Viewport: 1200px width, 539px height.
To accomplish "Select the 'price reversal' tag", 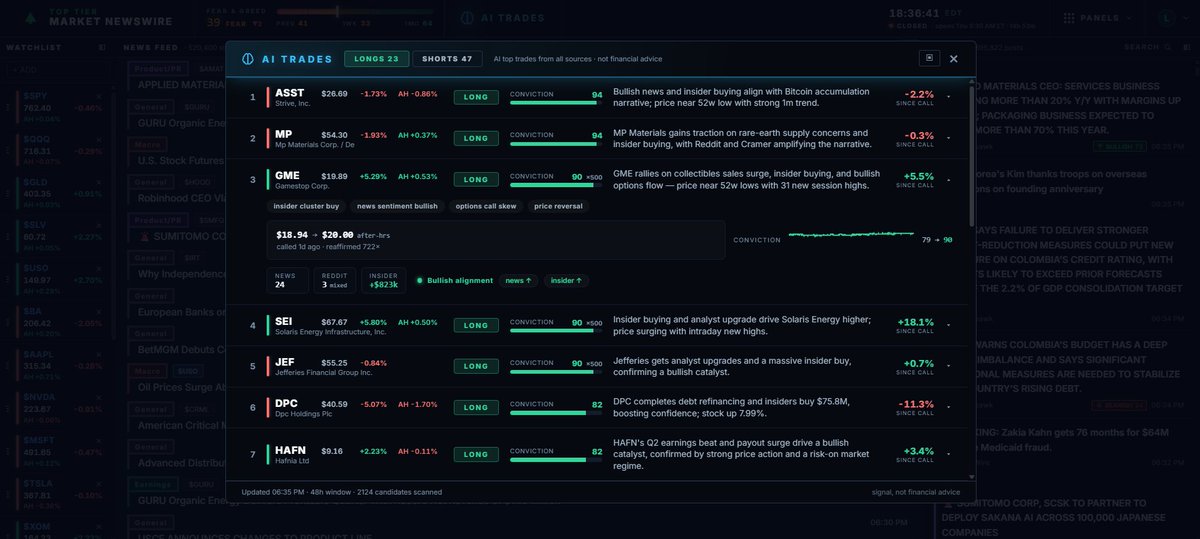I will click(558, 206).
